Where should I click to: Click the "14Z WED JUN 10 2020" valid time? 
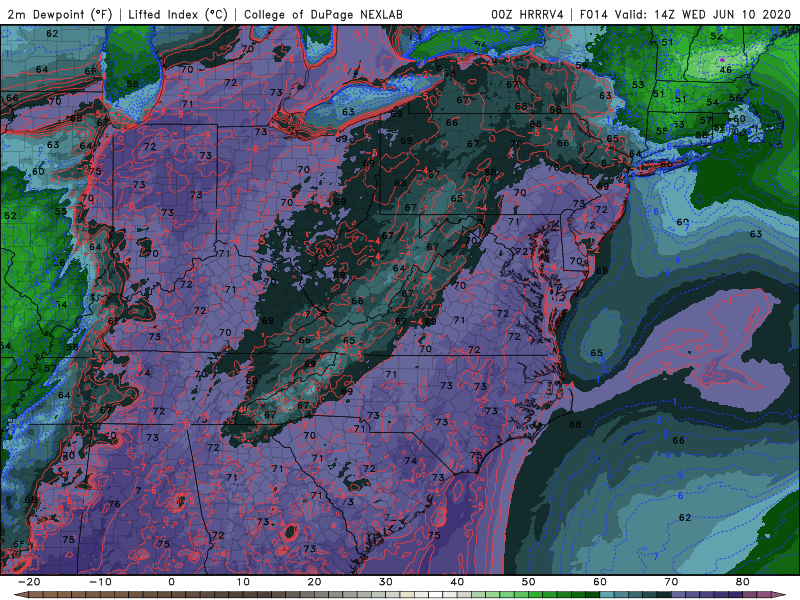click(x=724, y=14)
